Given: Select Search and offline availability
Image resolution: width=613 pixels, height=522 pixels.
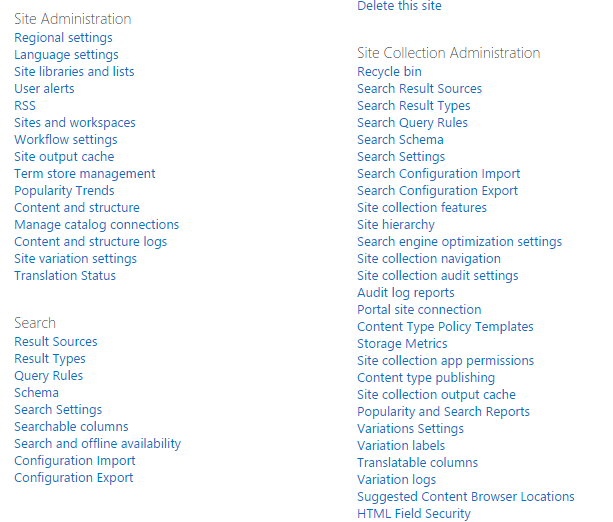Looking at the screenshot, I should 97,444.
